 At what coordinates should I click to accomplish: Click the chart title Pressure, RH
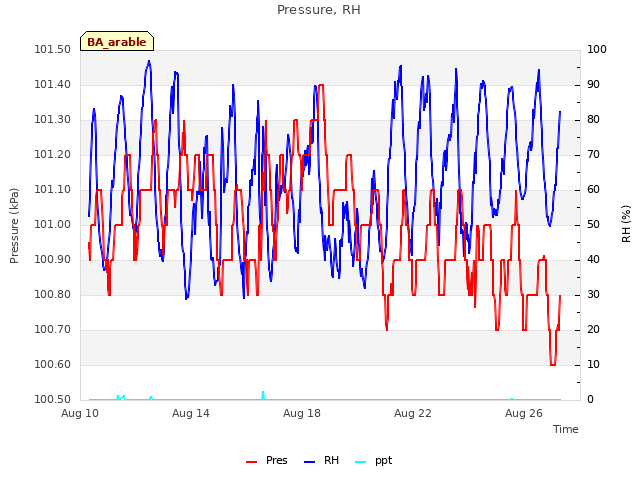319,10
